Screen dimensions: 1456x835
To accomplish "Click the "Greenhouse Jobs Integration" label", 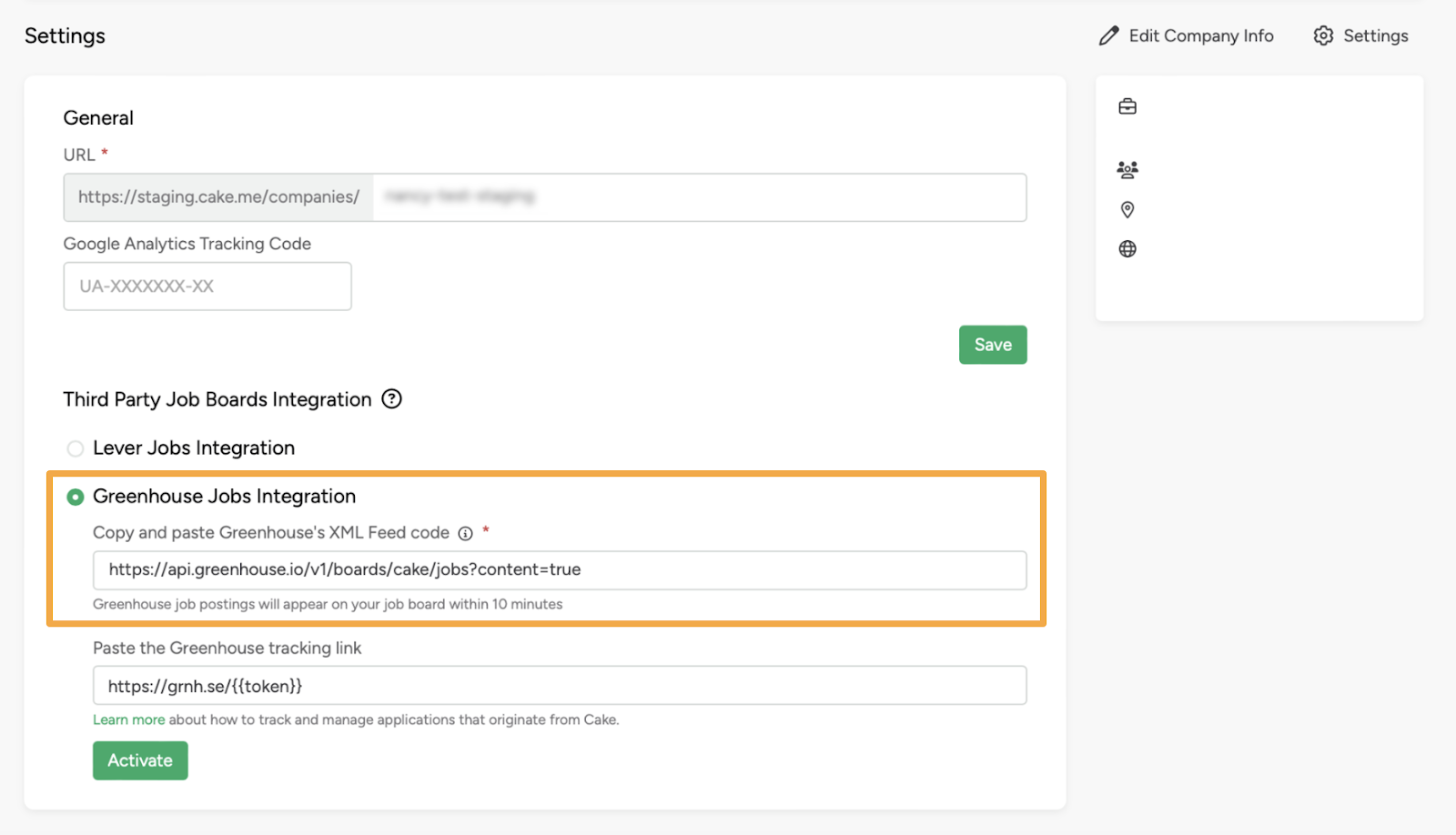I will [225, 497].
